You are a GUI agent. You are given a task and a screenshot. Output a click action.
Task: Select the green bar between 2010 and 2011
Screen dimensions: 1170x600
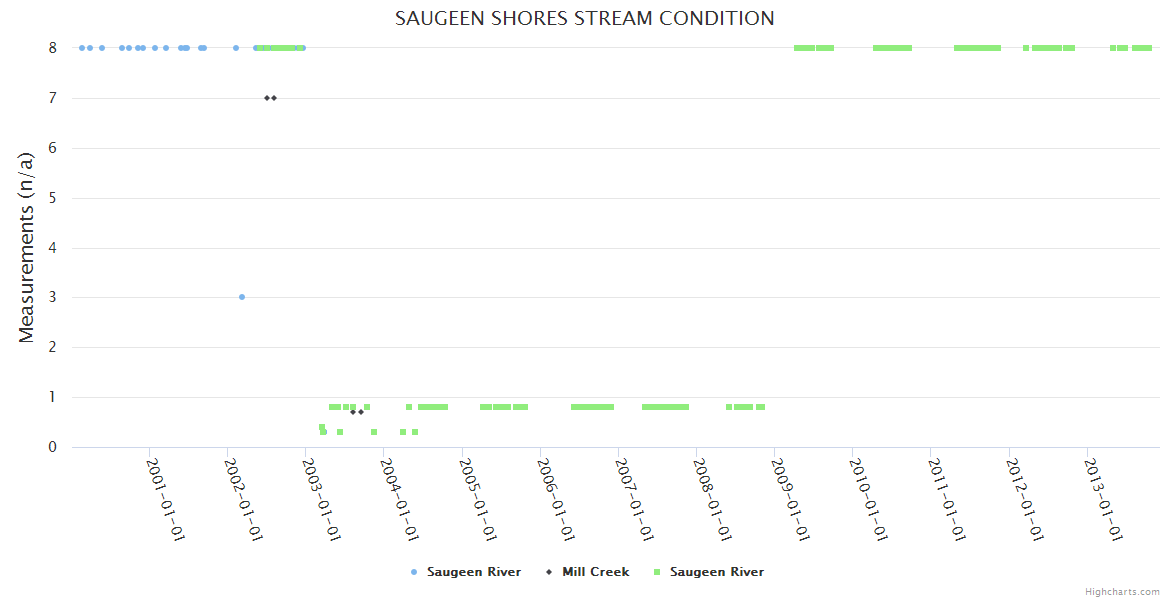(x=892, y=48)
